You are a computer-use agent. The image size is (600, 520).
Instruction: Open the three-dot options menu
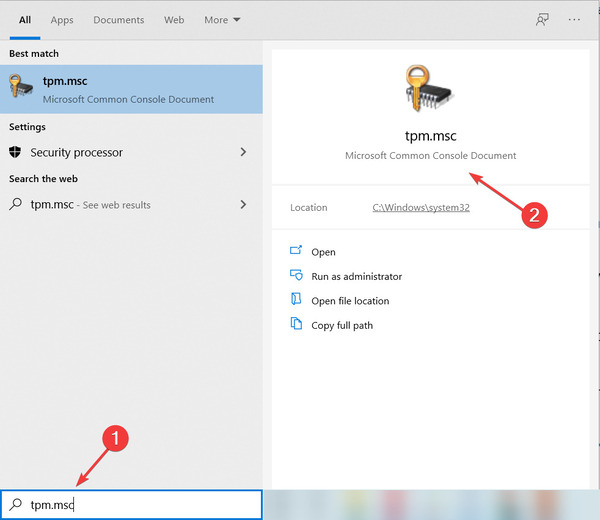point(574,20)
